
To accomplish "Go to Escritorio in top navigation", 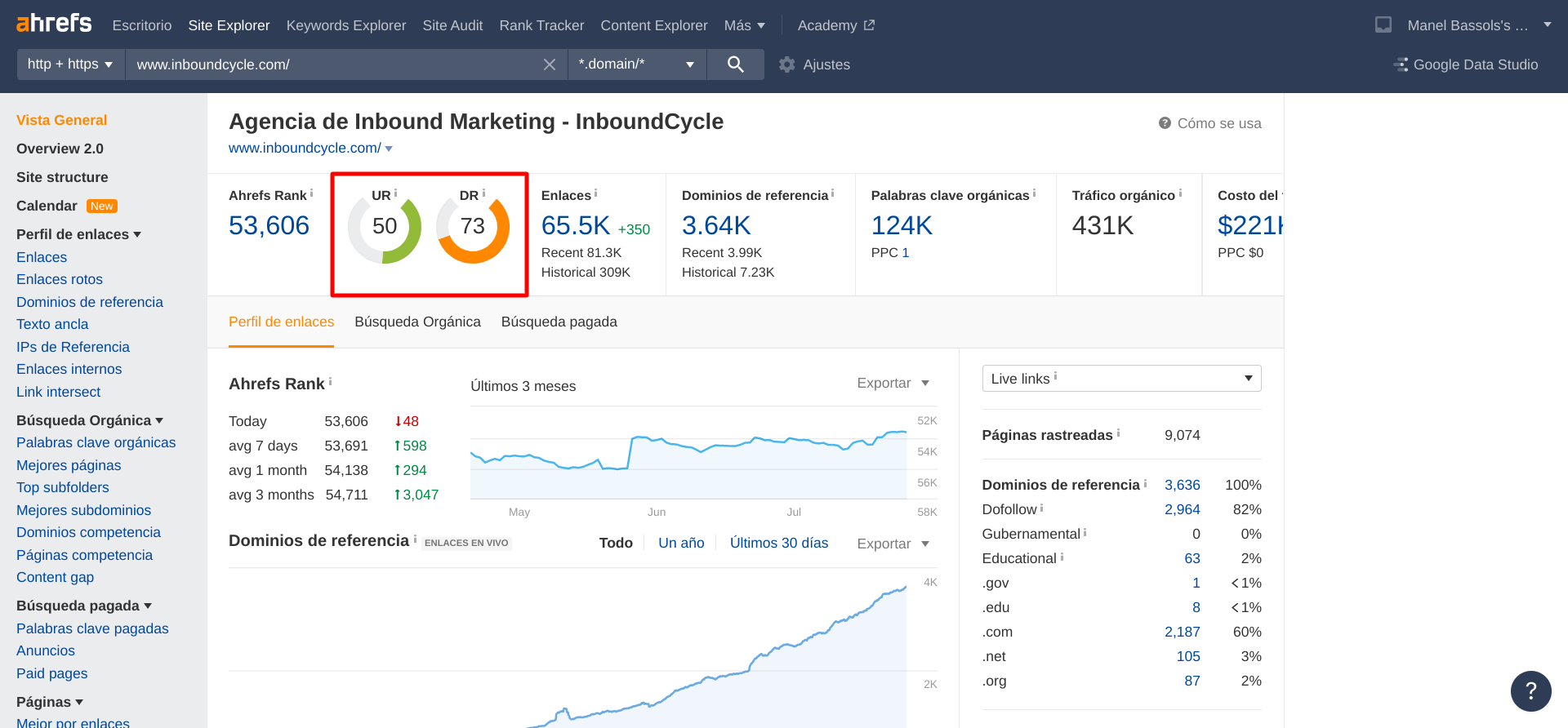I will coord(142,25).
